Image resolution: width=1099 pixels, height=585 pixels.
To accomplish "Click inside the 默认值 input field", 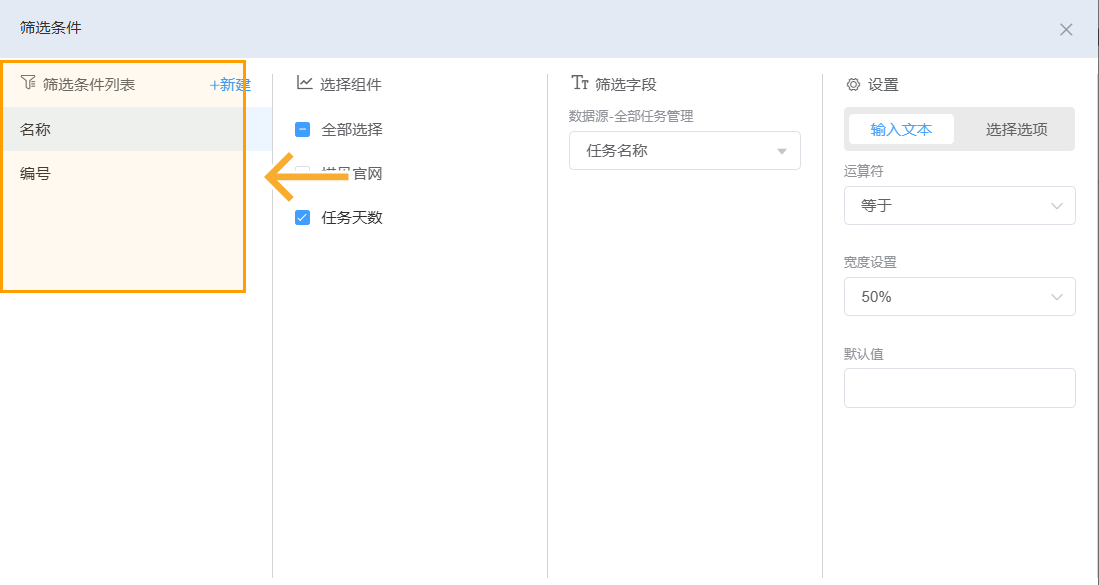I will pos(959,388).
